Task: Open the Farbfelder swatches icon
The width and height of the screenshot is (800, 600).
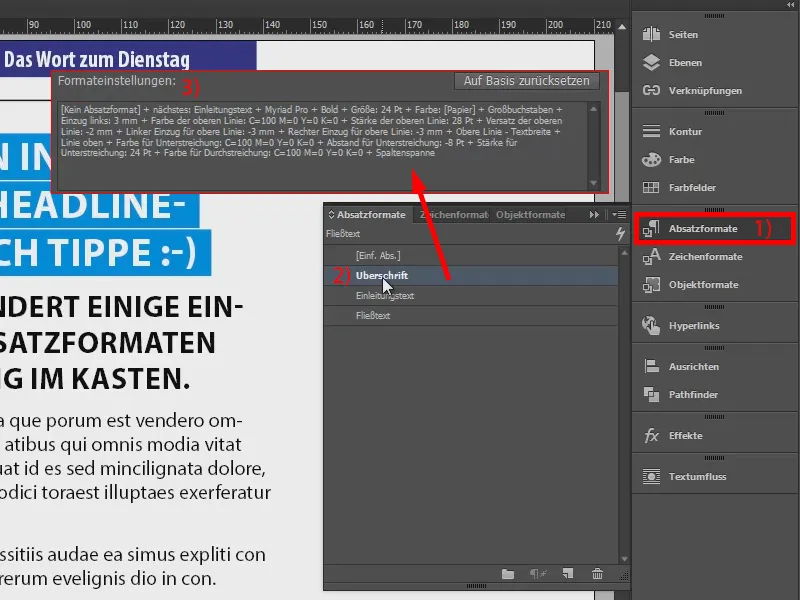Action: [651, 187]
